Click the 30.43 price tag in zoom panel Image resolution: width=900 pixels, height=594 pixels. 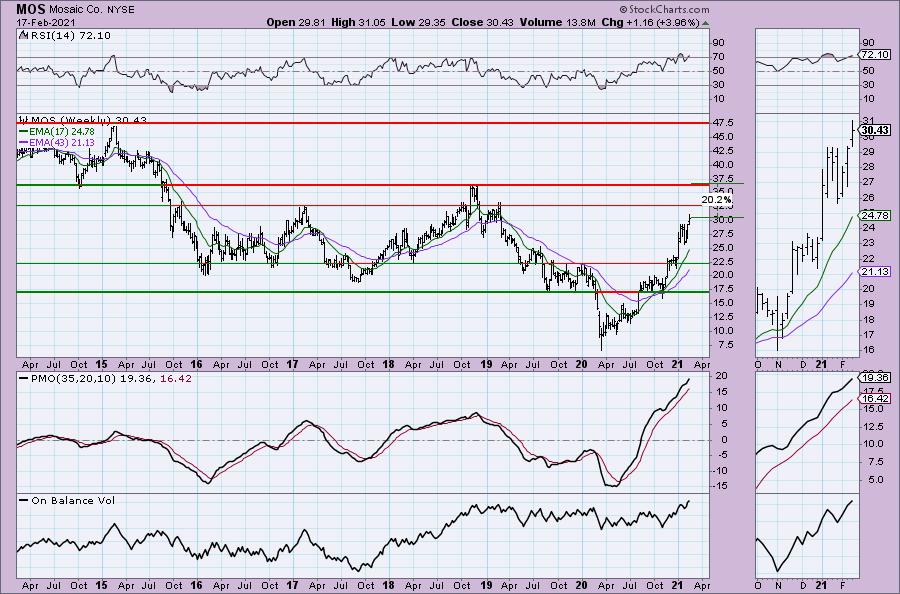876,130
